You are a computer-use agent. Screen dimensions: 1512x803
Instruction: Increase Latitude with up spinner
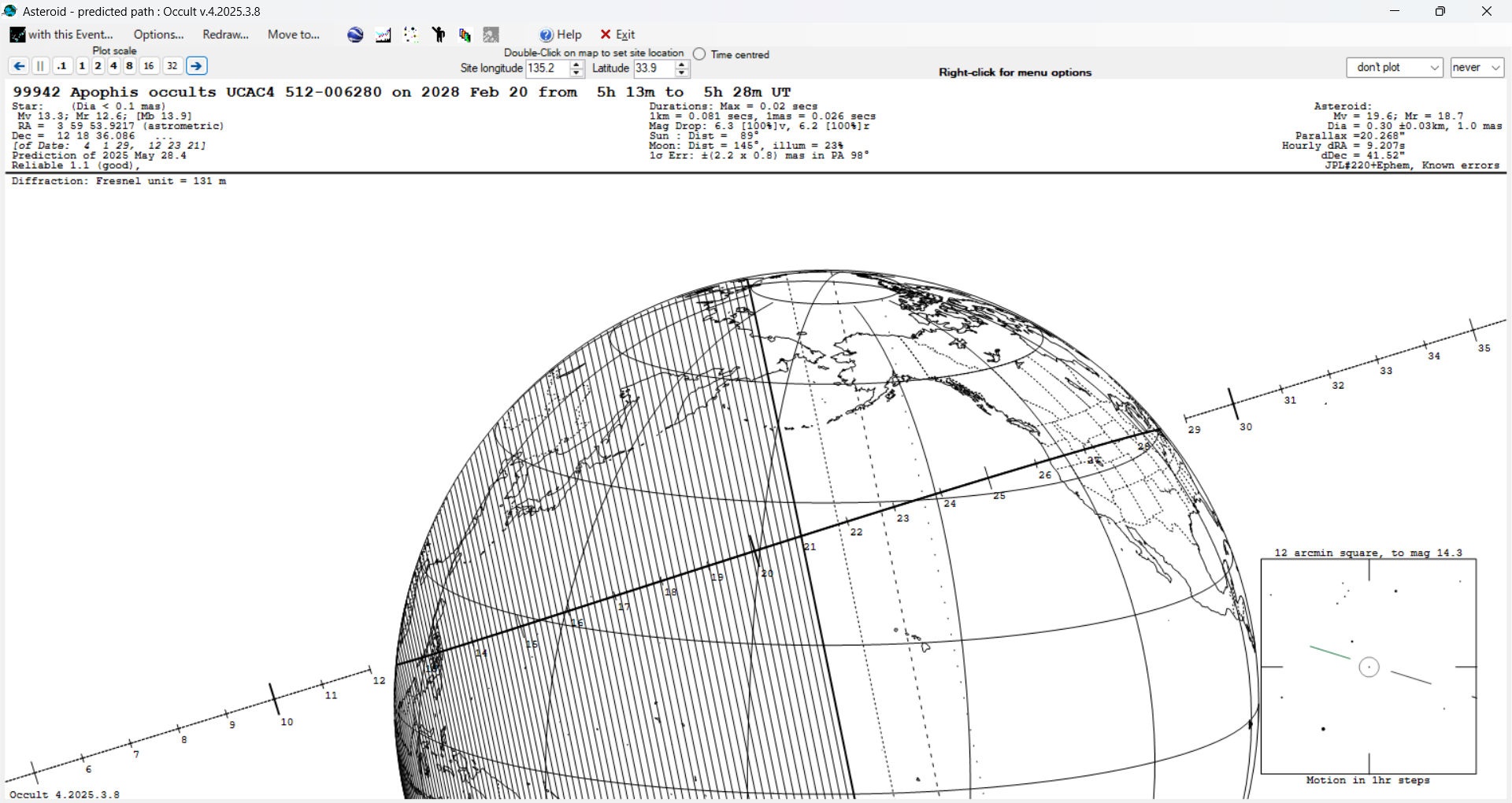[682, 65]
